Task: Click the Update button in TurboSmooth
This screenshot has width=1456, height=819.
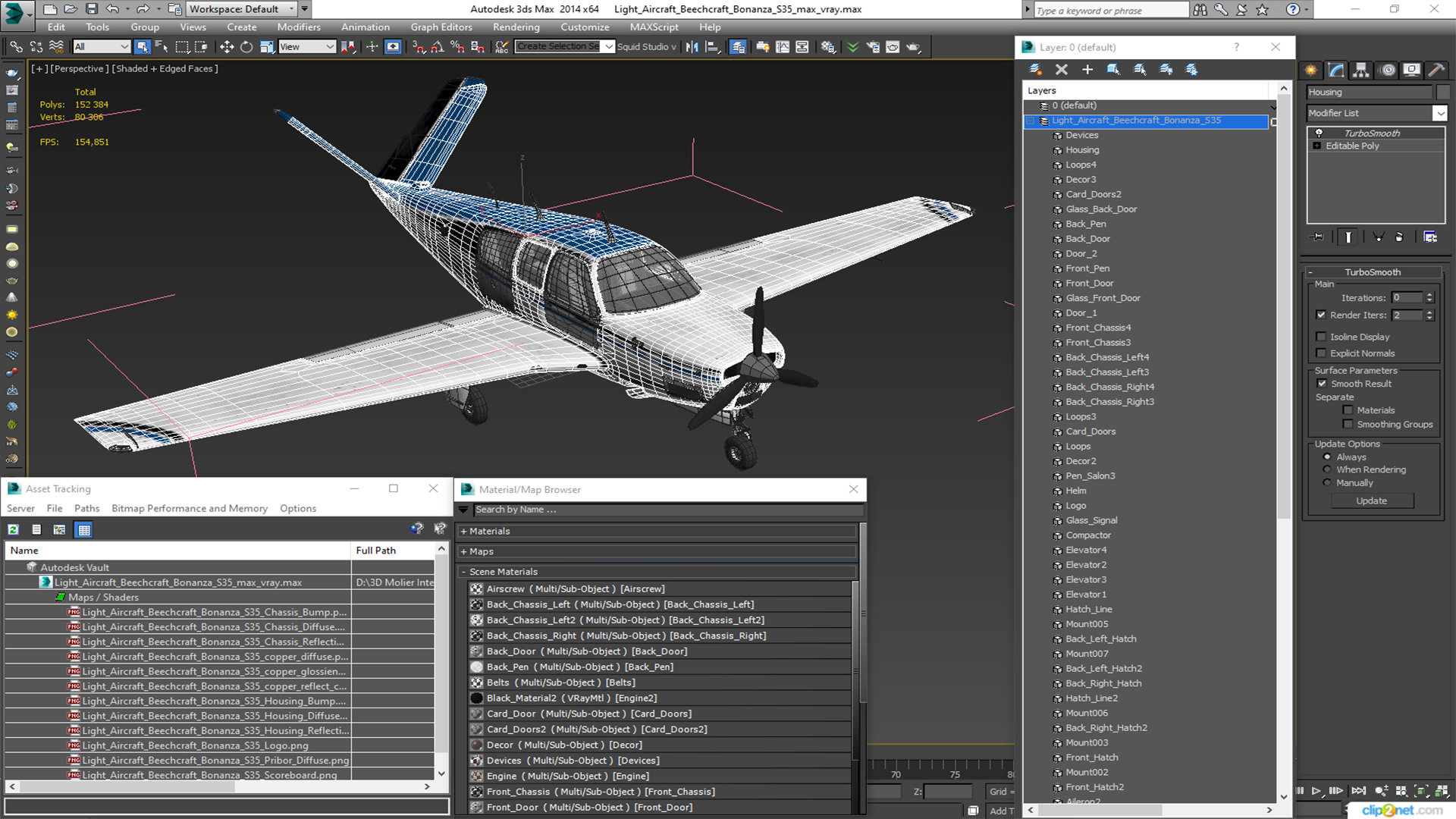Action: (x=1371, y=500)
